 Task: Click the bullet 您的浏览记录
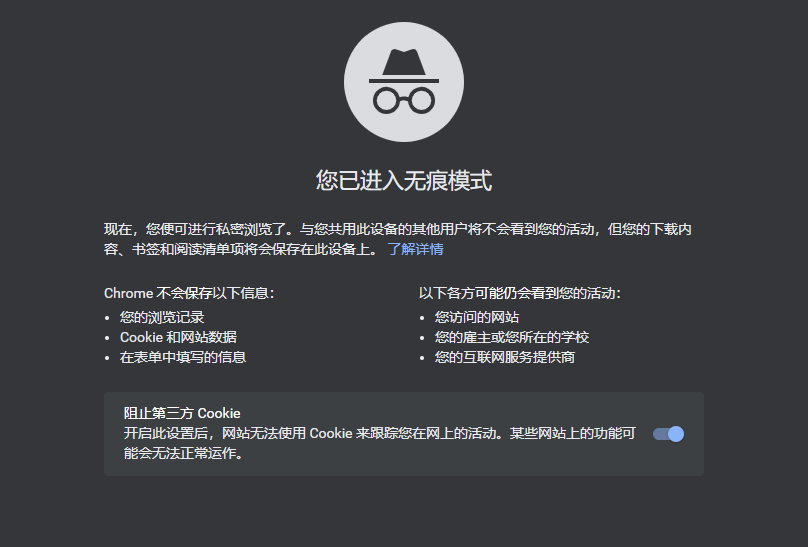click(x=162, y=317)
